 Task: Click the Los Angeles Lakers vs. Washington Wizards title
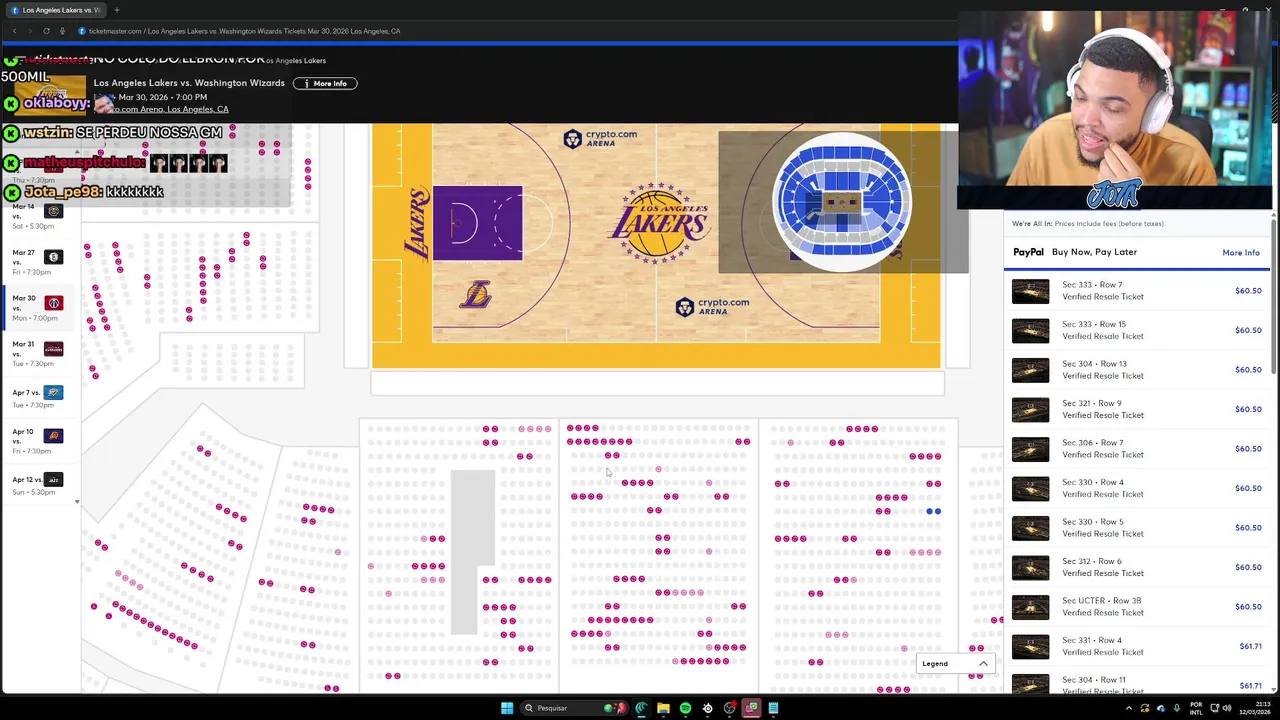(189, 83)
